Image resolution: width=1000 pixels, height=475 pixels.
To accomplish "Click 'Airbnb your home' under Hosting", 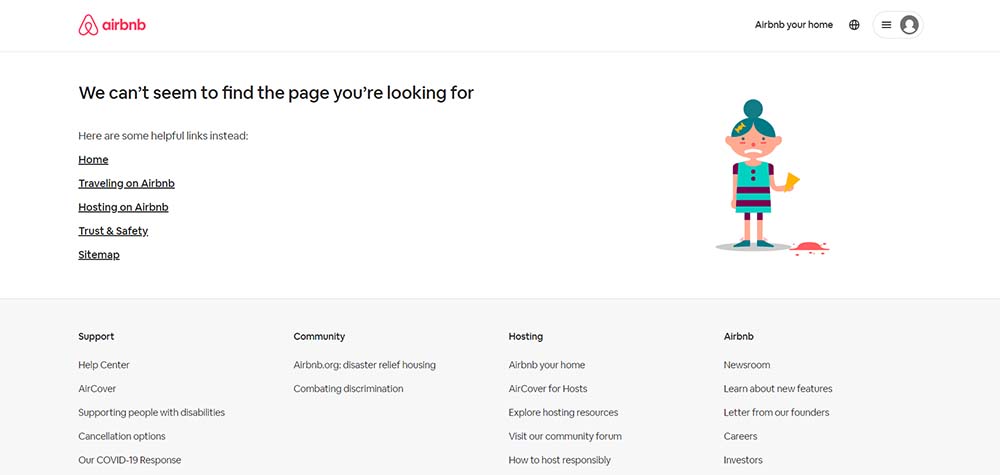I will [547, 365].
